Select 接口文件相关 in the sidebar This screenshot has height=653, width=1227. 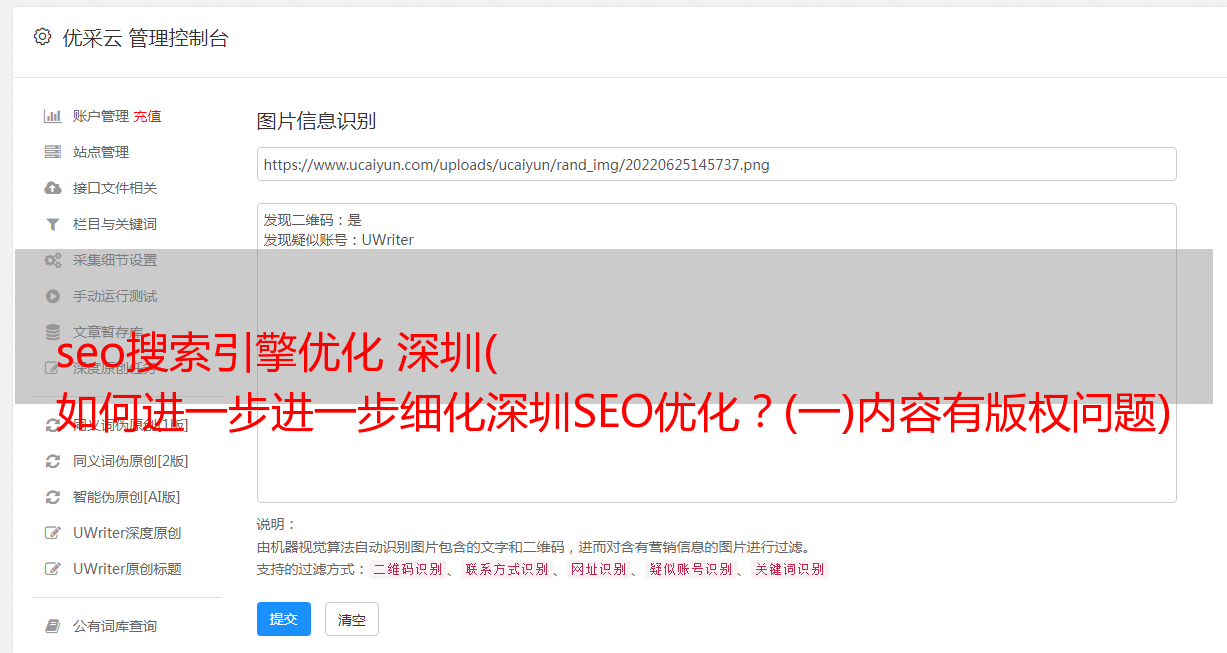click(x=115, y=188)
